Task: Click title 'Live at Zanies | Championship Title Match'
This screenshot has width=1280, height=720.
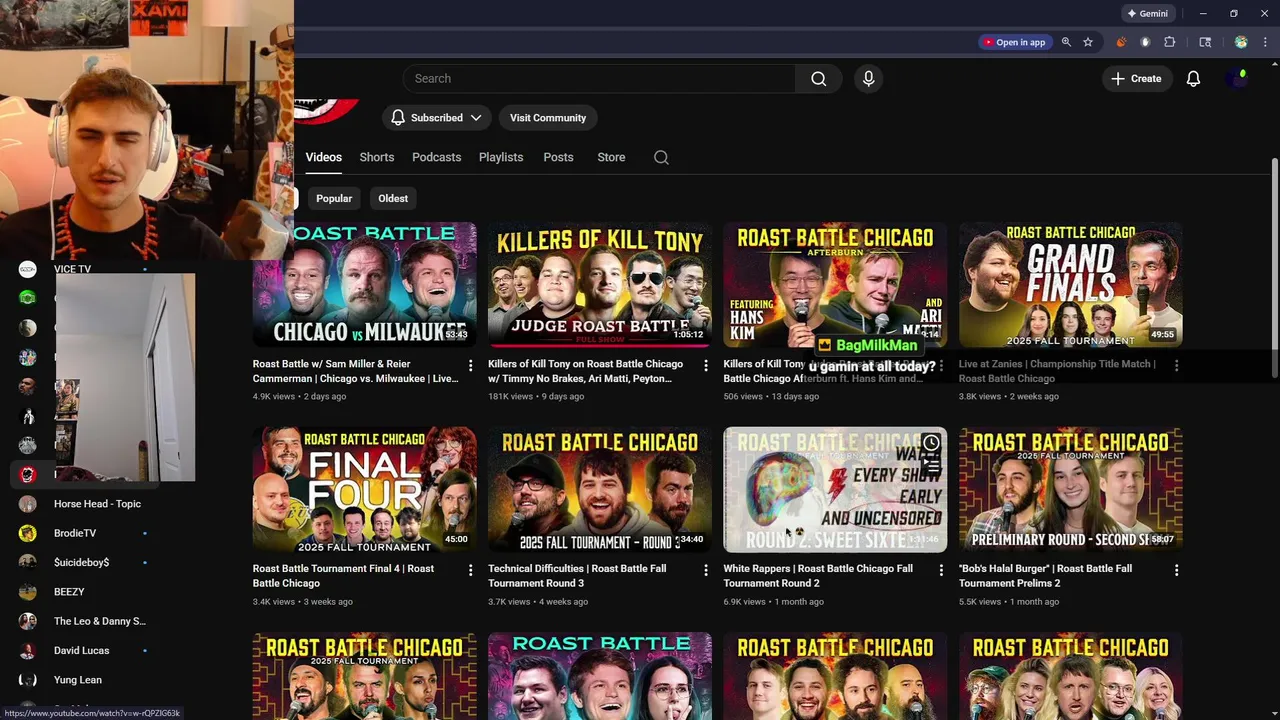Action: click(1057, 371)
